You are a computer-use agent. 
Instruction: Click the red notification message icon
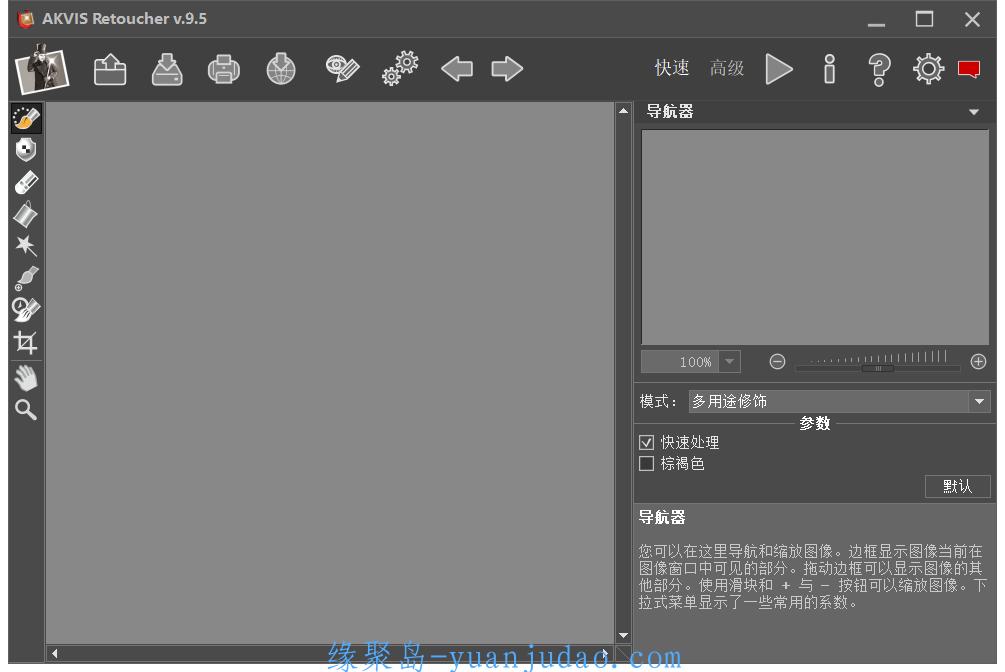[x=969, y=69]
